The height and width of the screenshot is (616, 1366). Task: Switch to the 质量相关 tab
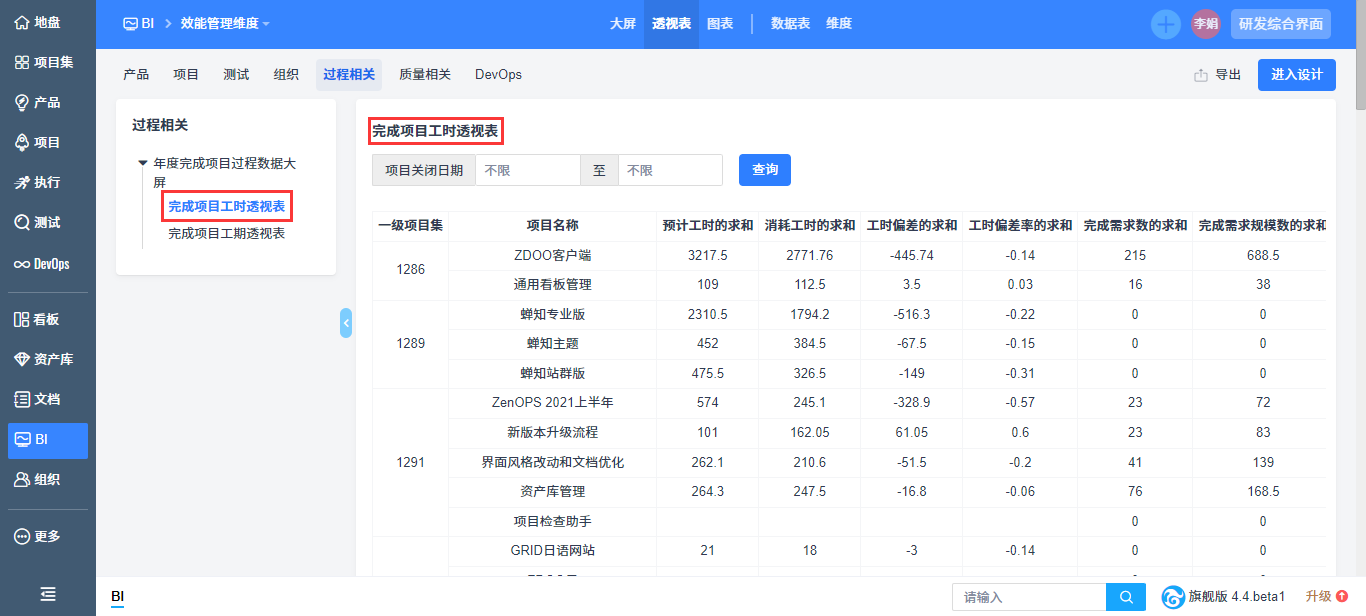coord(425,75)
